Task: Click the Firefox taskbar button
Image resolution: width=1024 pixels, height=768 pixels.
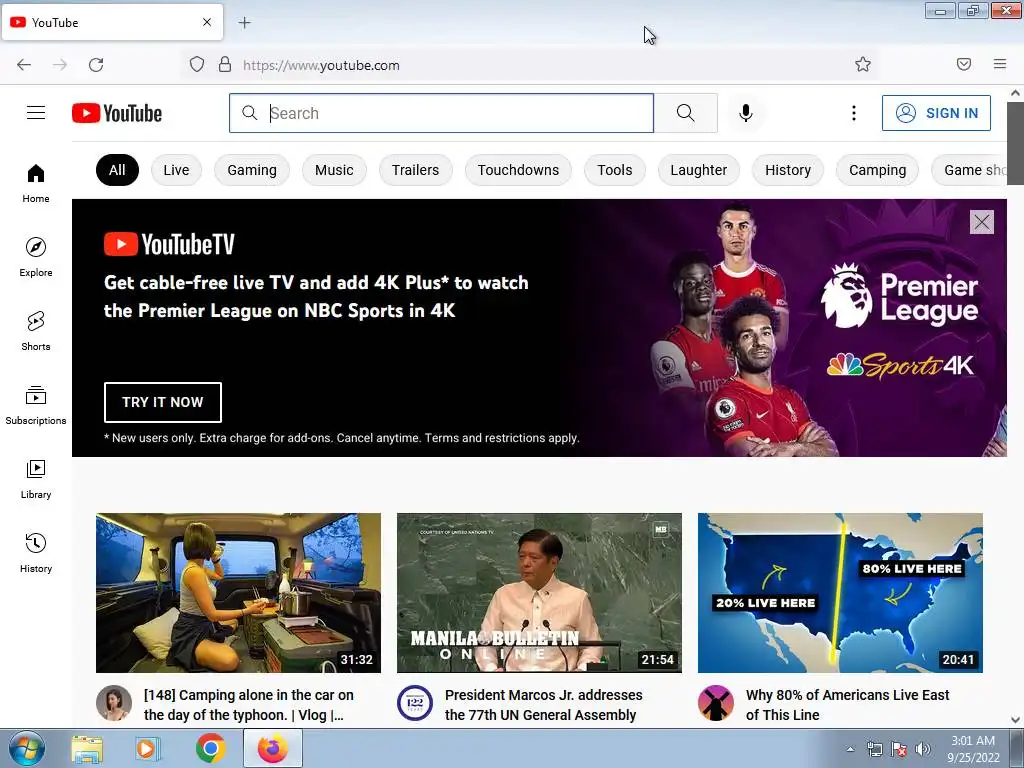Action: [x=273, y=748]
